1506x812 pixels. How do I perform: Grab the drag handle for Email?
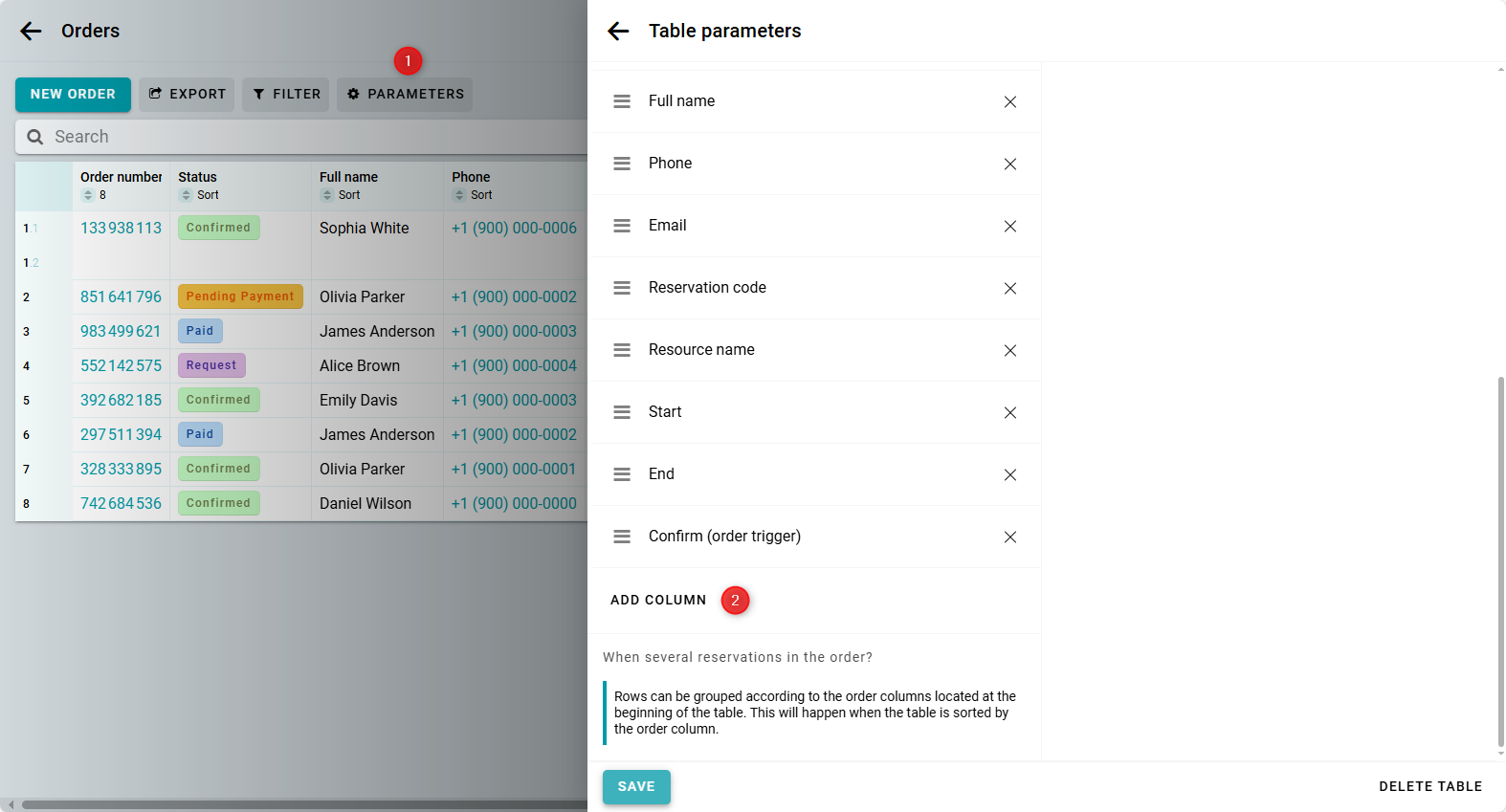tap(622, 226)
